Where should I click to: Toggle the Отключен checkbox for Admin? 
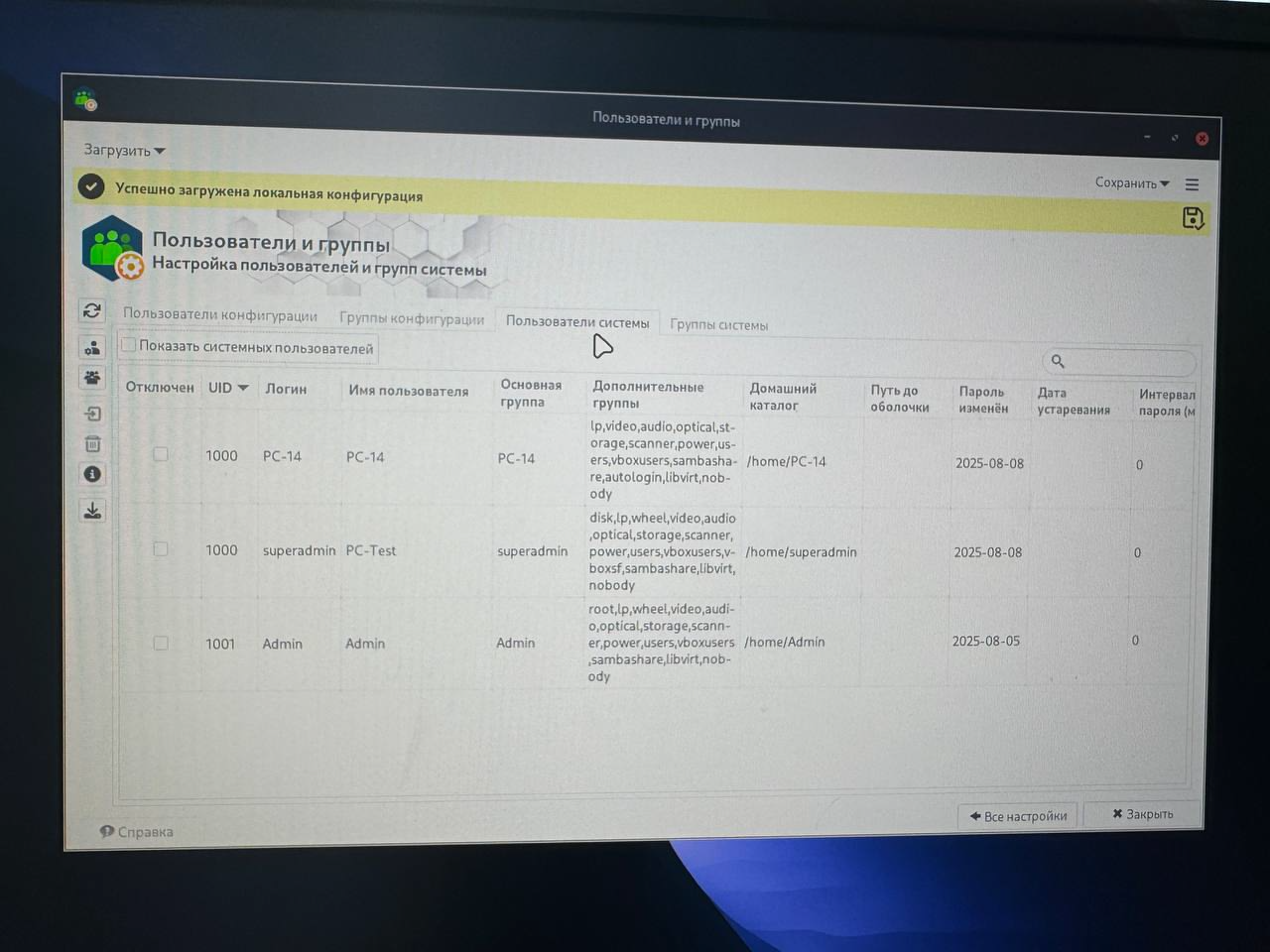(x=161, y=643)
